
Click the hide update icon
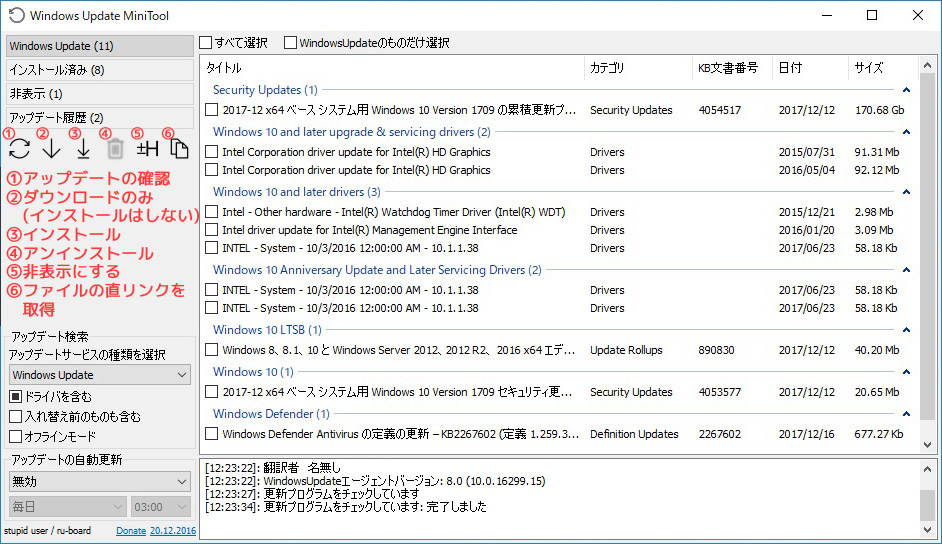[147, 149]
